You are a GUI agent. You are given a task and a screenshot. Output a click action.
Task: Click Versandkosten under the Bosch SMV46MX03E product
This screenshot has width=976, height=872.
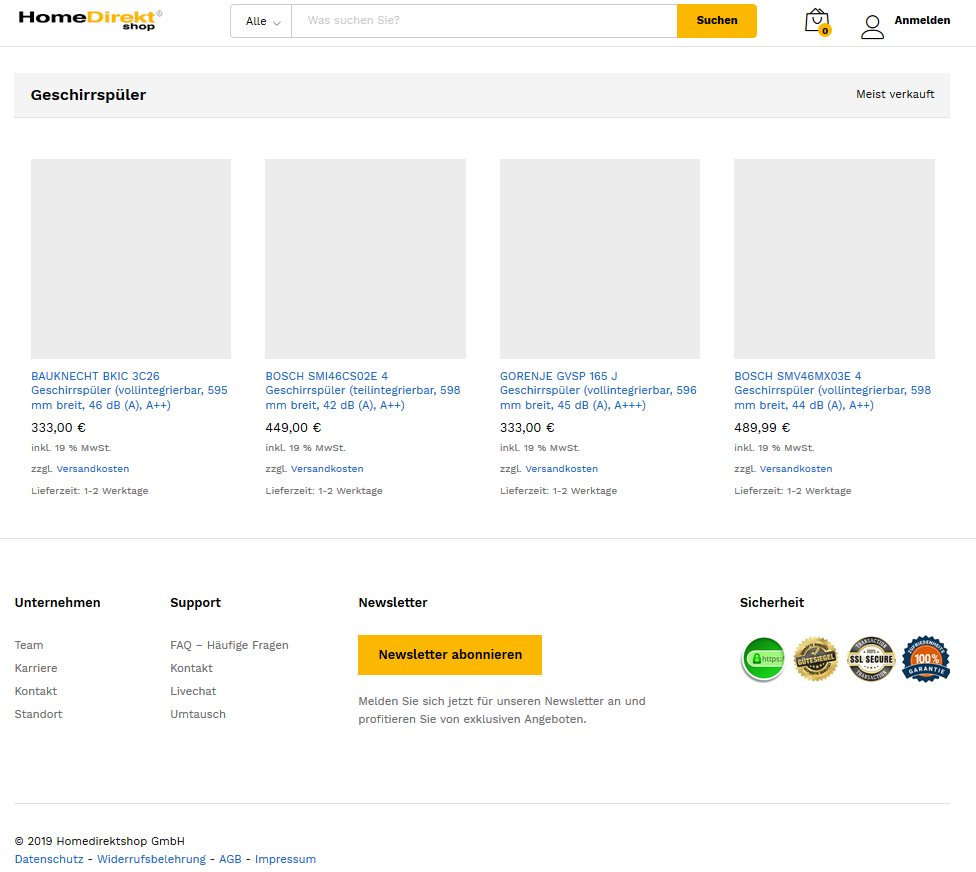(795, 469)
